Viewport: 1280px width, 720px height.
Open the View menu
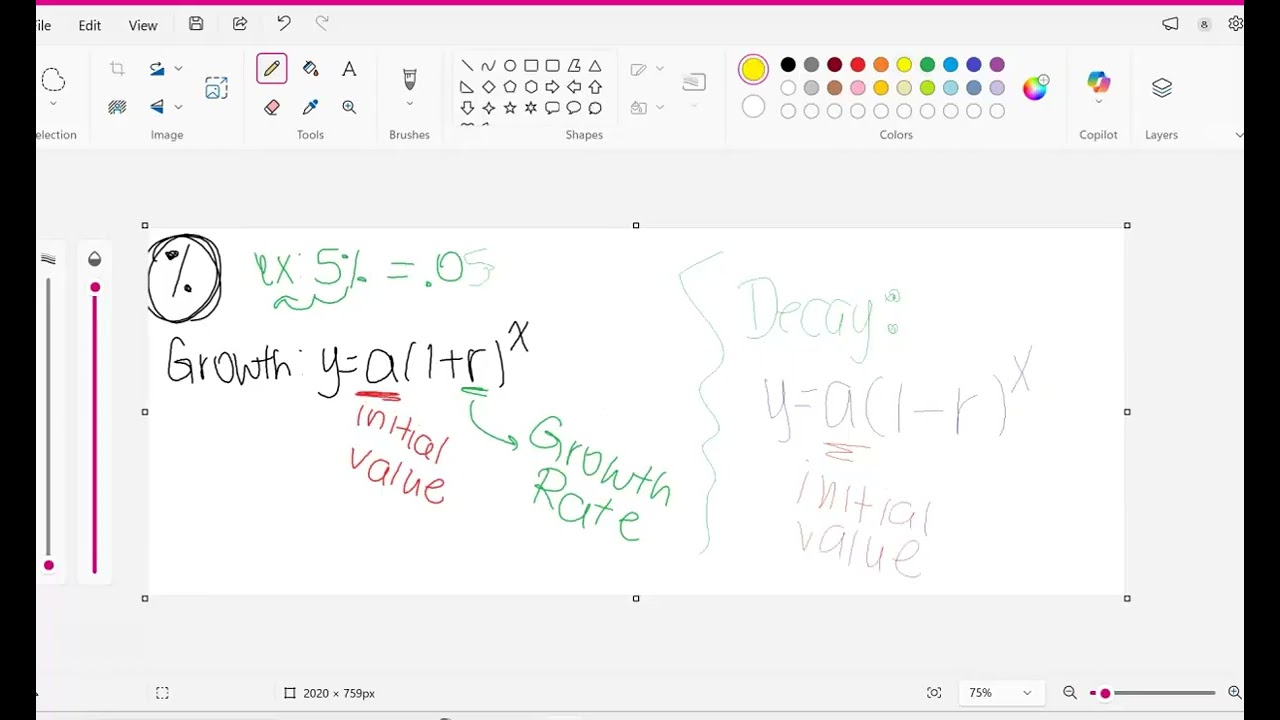(143, 25)
